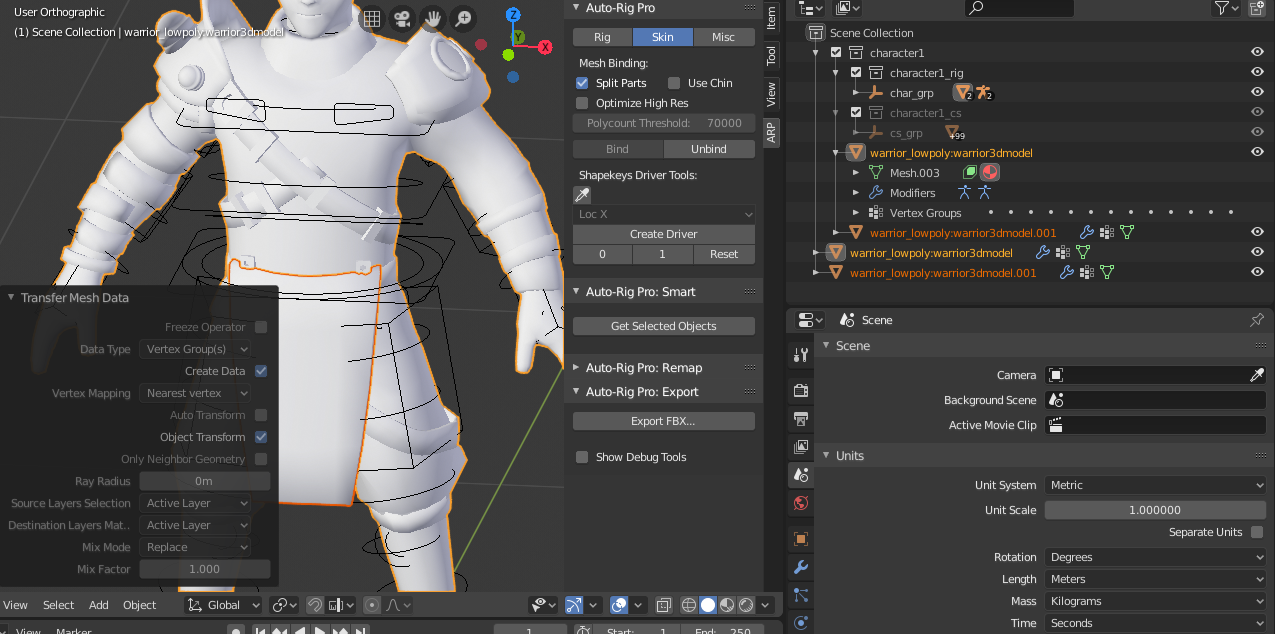1275x634 pixels.
Task: Switch to the Misc tab
Action: [x=723, y=37]
